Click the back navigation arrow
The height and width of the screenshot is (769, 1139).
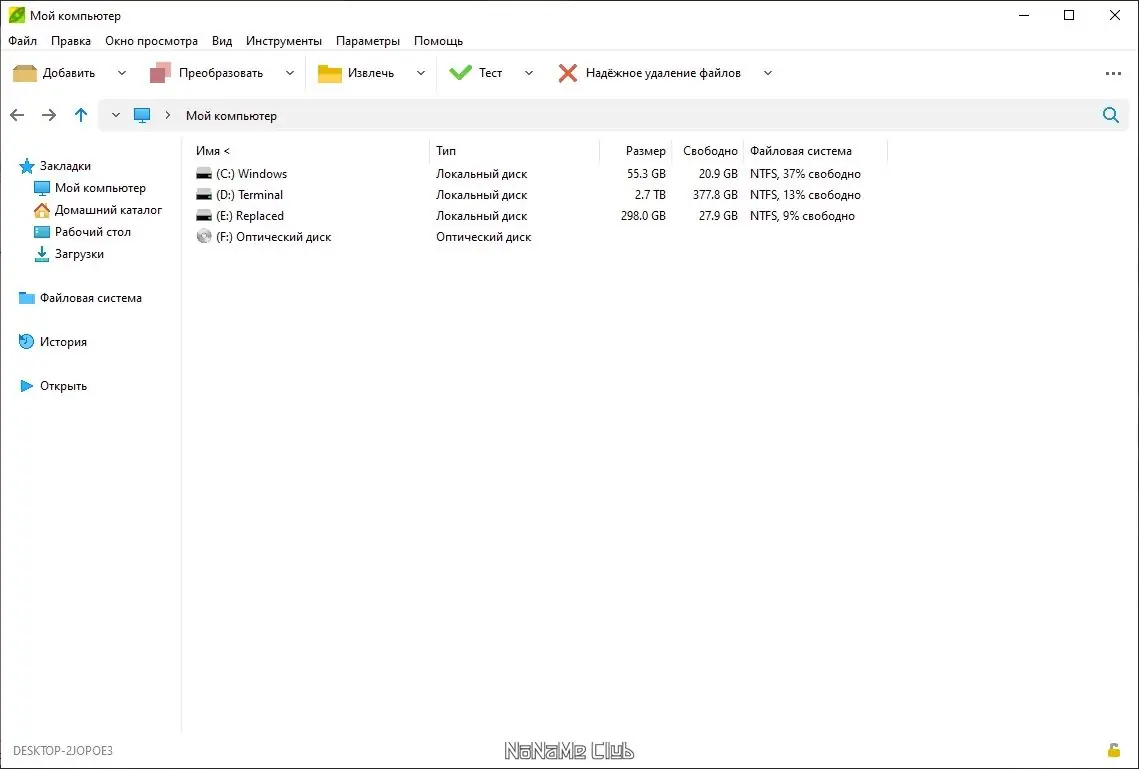pyautogui.click(x=17, y=115)
